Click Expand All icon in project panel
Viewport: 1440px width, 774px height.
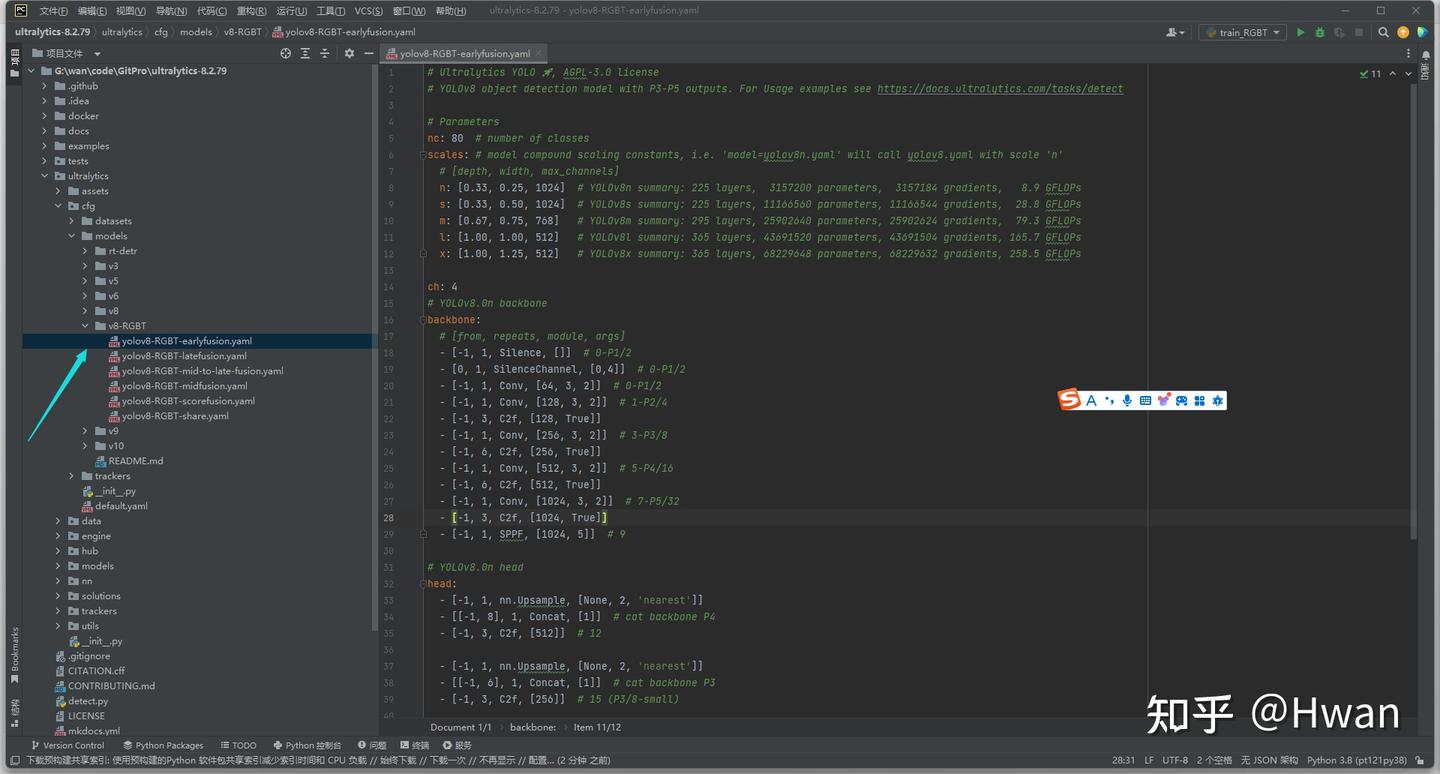pos(305,53)
